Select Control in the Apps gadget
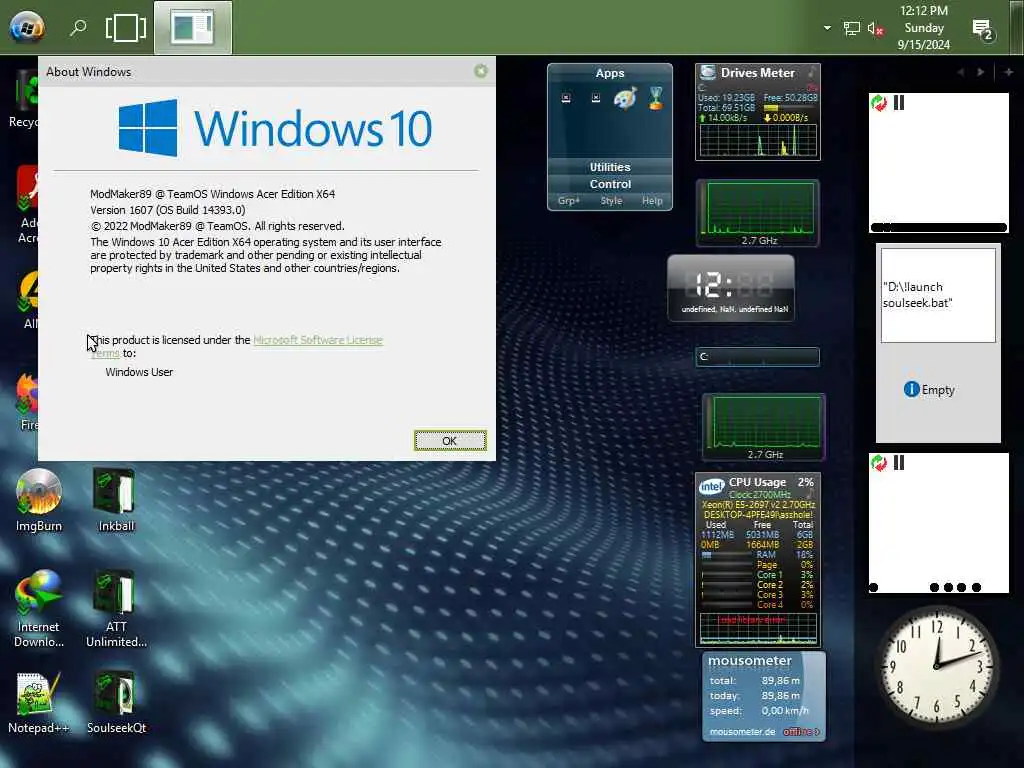Image resolution: width=1024 pixels, height=768 pixels. [610, 184]
